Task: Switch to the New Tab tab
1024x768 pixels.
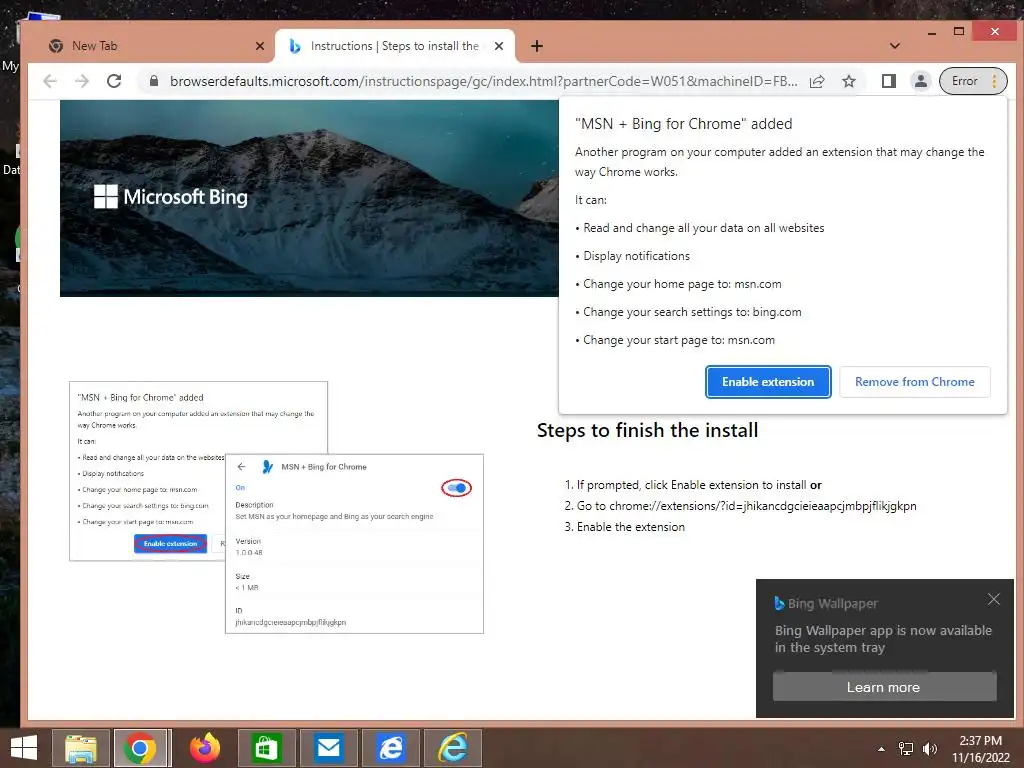Action: click(x=155, y=46)
